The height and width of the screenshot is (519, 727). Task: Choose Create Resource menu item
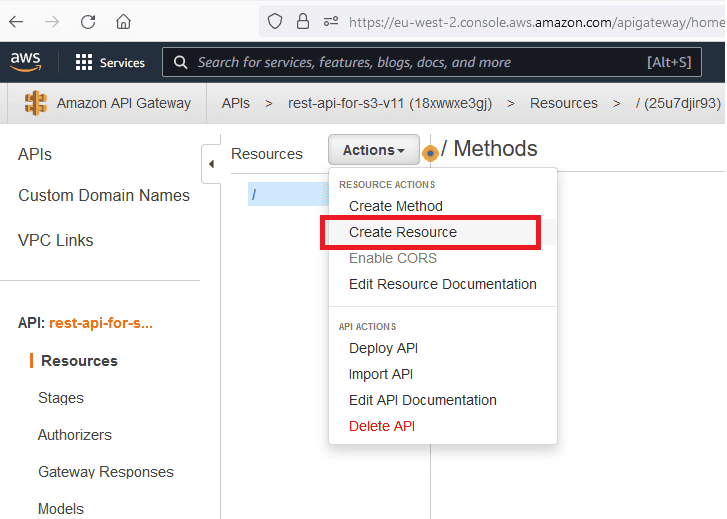click(402, 232)
